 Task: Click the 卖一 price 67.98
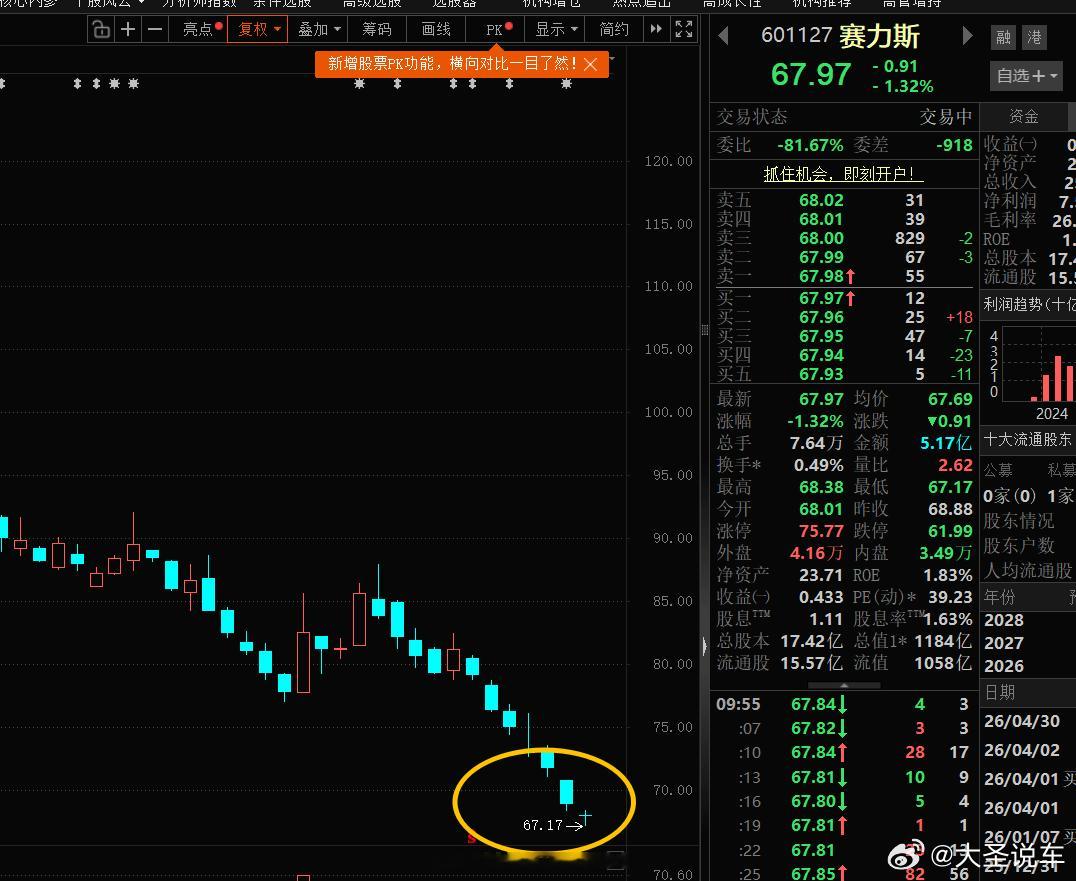pyautogui.click(x=821, y=276)
